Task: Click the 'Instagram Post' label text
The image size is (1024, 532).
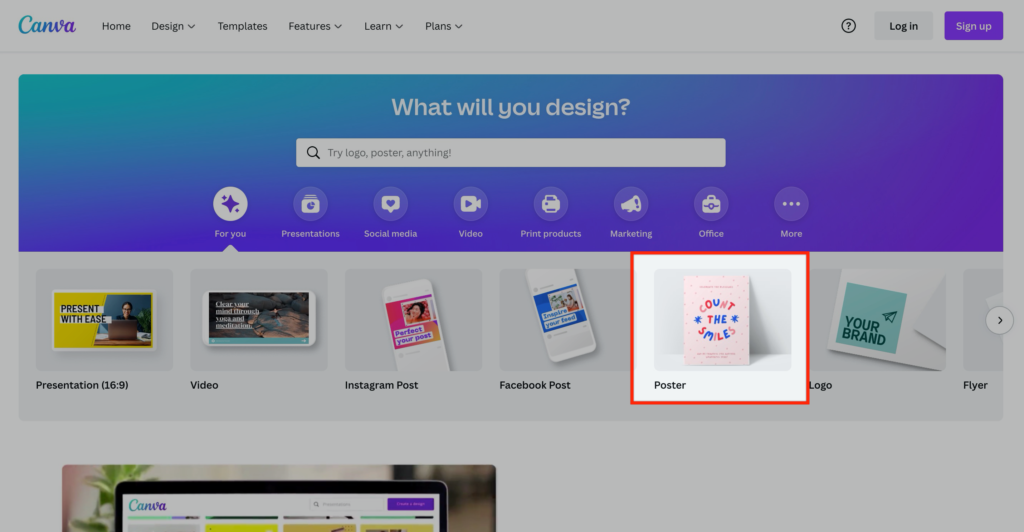Action: click(x=381, y=385)
